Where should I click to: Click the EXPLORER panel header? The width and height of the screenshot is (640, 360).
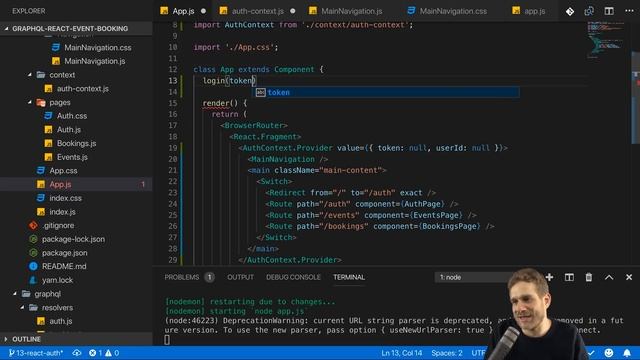click(x=29, y=11)
